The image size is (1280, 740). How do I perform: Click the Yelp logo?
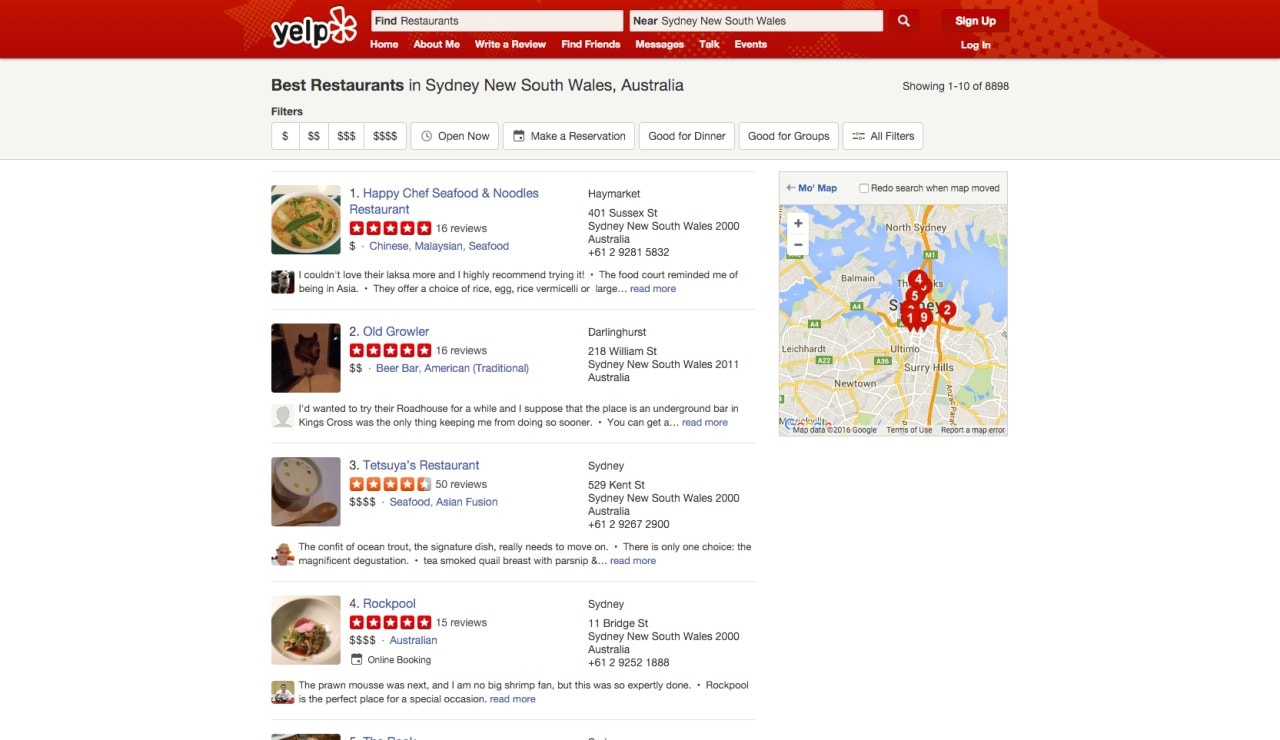tap(313, 28)
